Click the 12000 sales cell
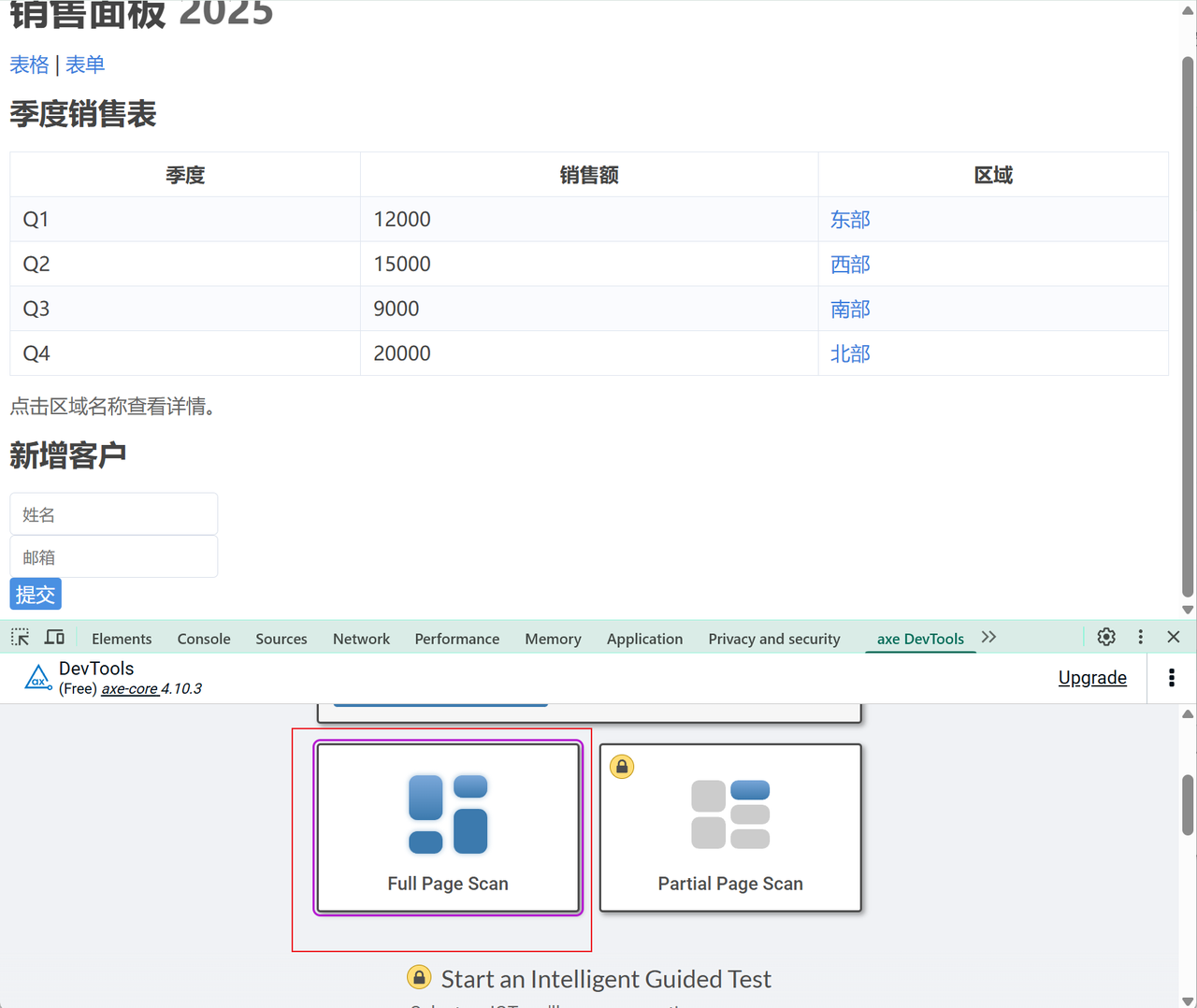Screen dimensions: 1197x1008 coord(589,220)
